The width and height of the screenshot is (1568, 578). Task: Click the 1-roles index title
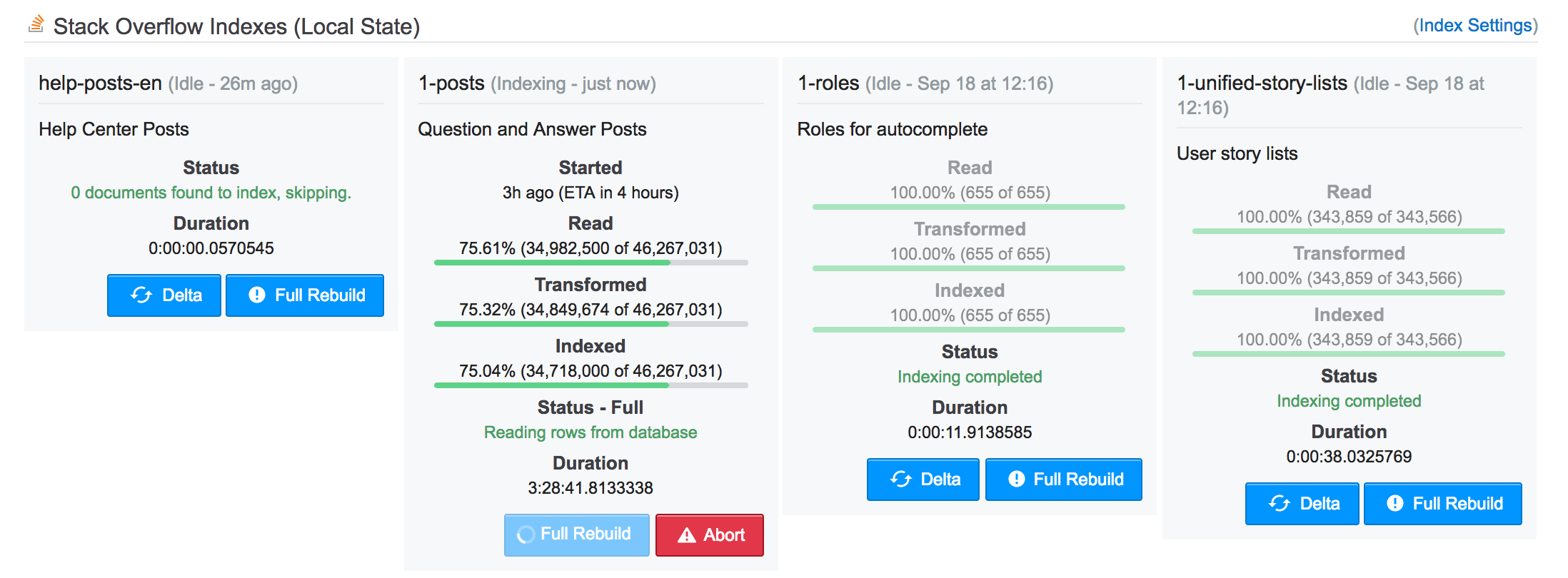tap(828, 83)
